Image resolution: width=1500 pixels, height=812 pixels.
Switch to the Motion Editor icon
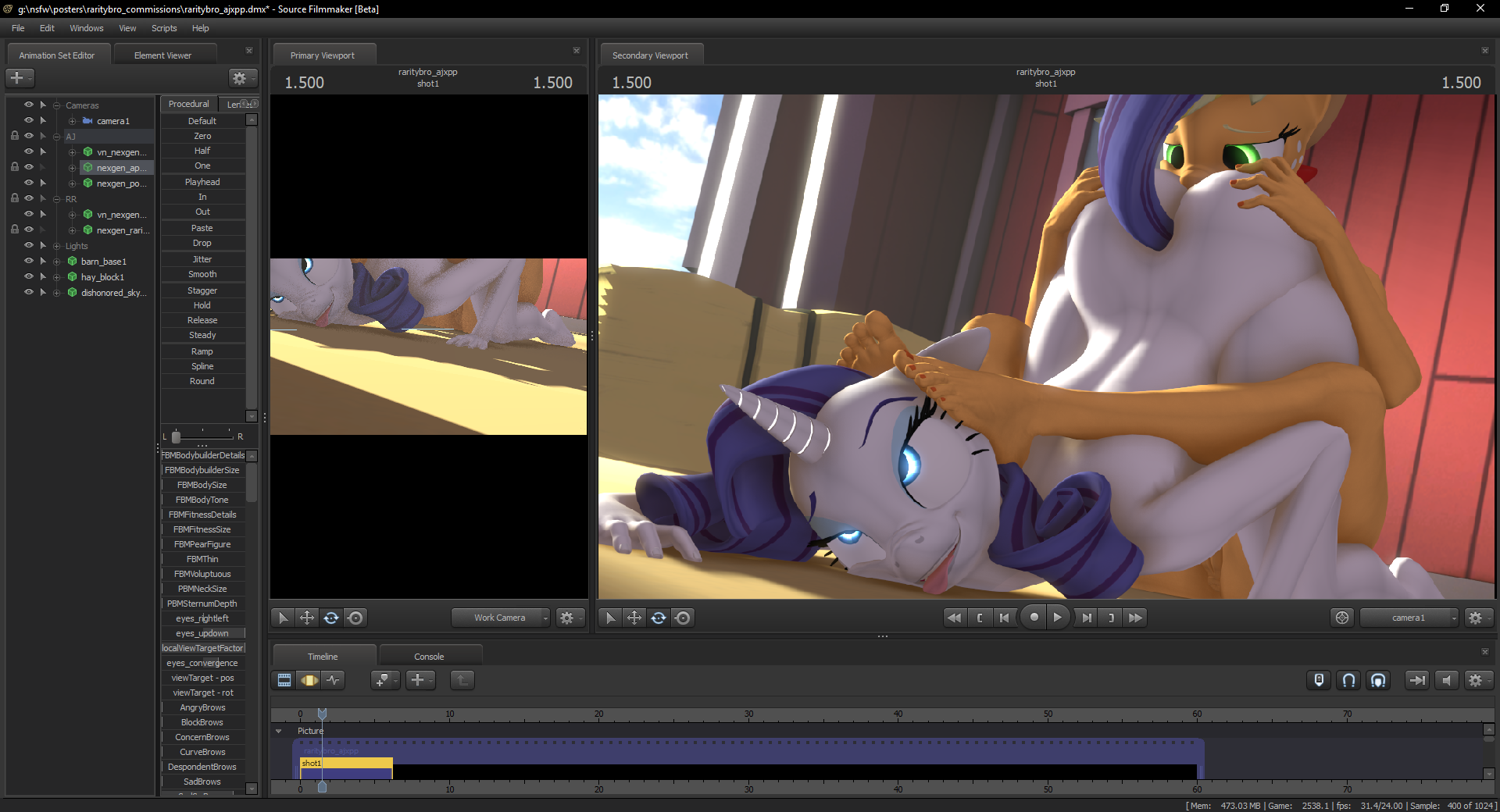309,680
